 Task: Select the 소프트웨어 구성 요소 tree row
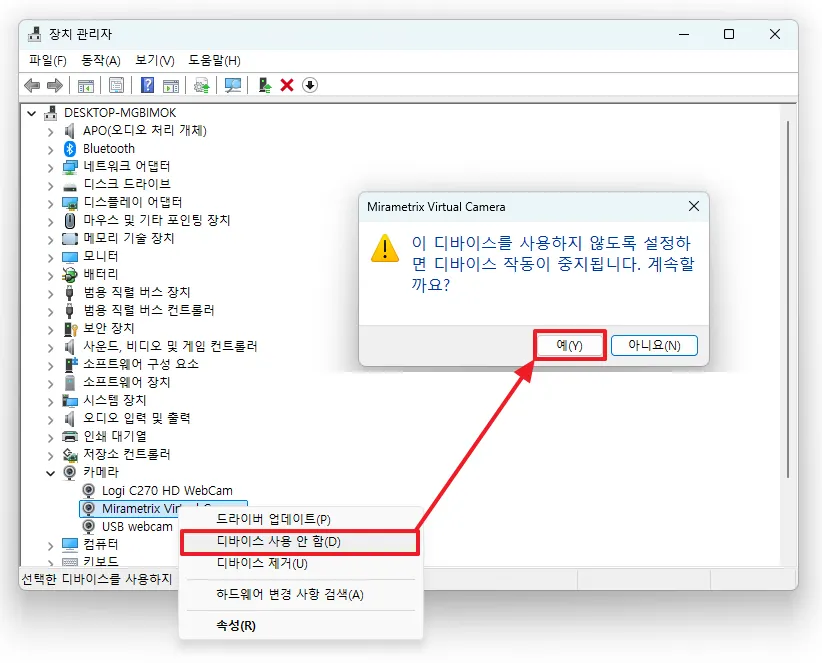131,364
